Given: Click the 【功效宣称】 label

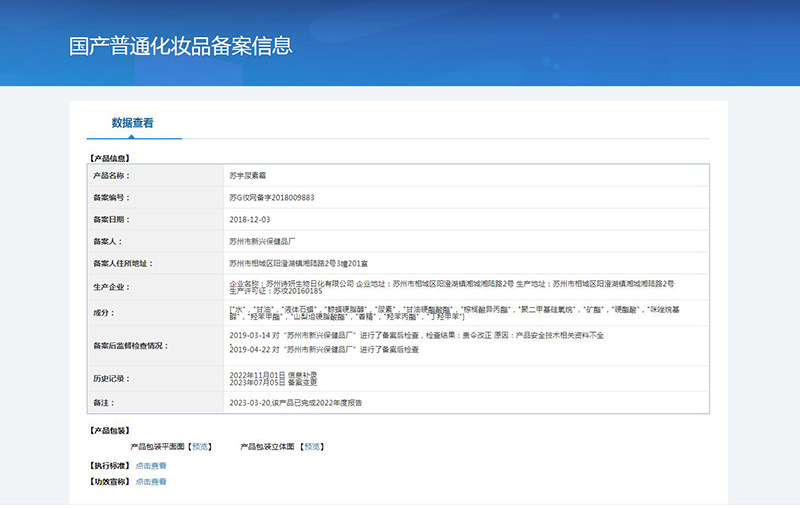Looking at the screenshot, I should coord(109,481).
